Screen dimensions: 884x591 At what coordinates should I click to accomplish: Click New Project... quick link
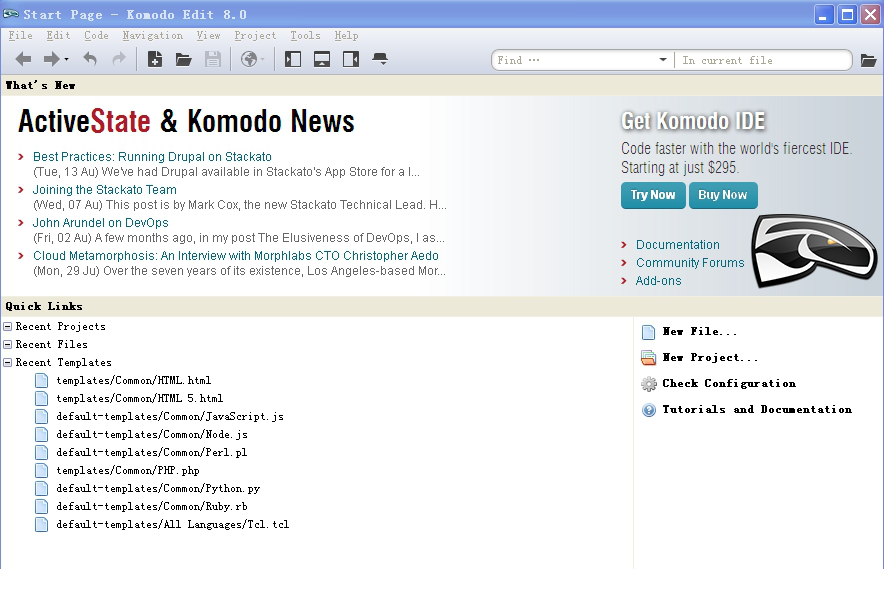pos(710,358)
